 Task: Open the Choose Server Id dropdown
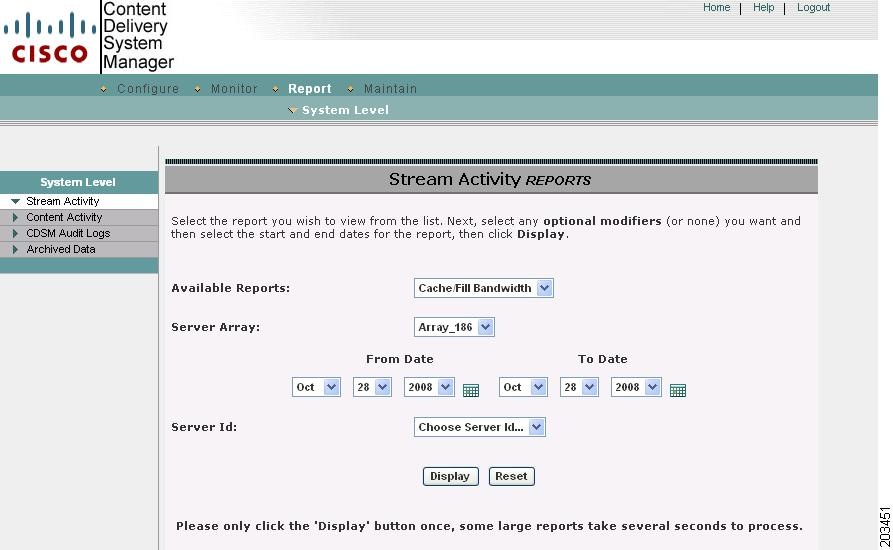(480, 427)
